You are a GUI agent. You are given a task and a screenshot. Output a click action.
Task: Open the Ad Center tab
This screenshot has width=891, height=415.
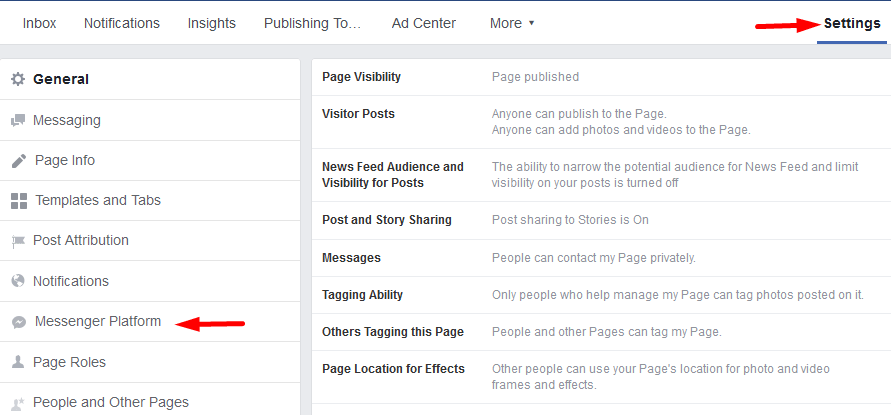coord(423,23)
